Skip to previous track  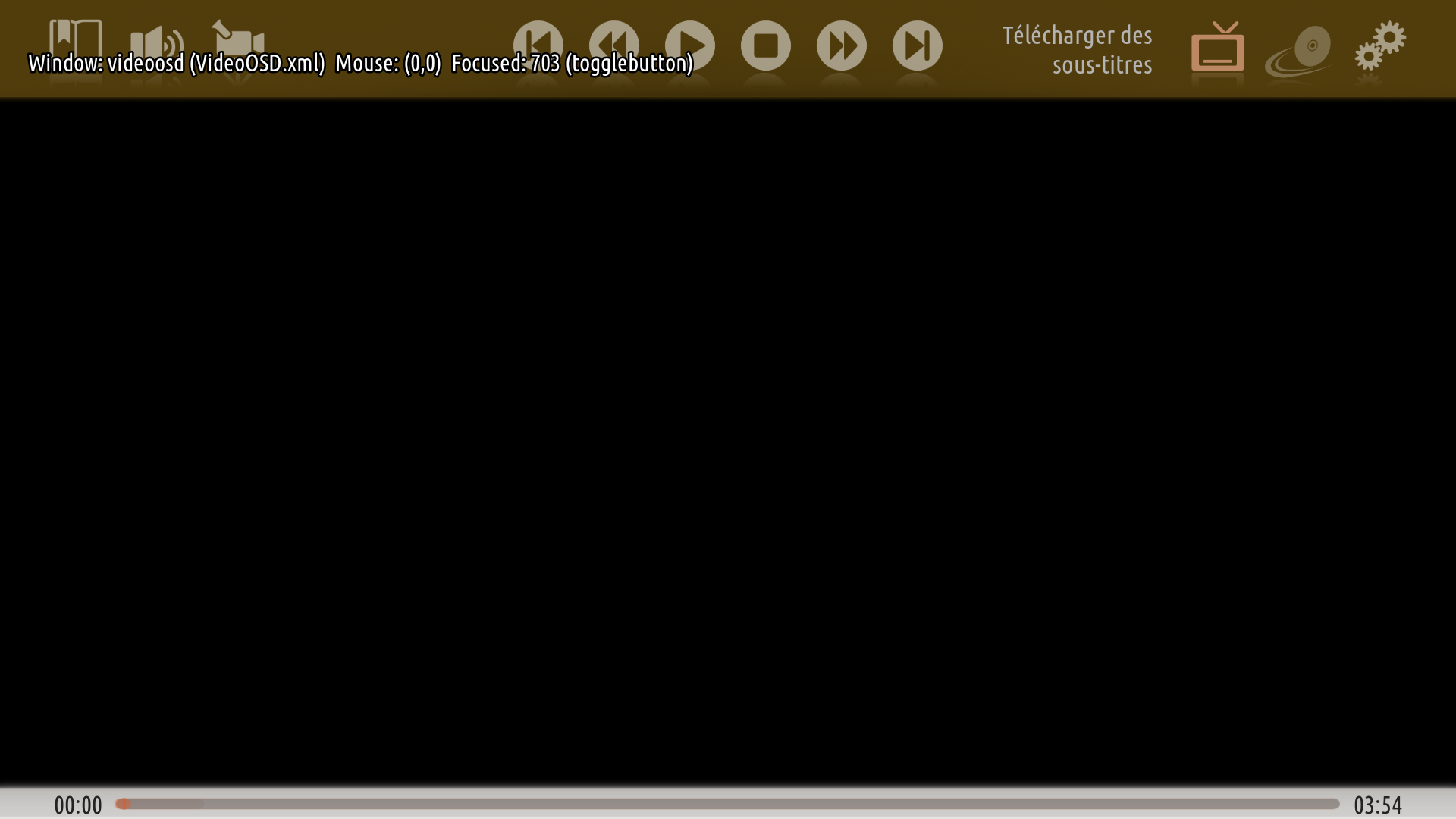538,45
